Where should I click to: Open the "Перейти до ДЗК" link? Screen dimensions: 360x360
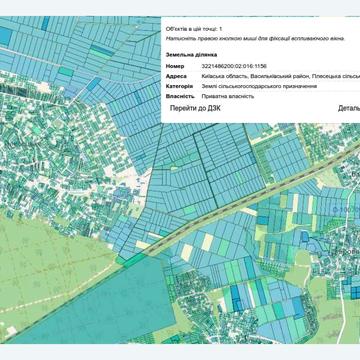[195, 108]
